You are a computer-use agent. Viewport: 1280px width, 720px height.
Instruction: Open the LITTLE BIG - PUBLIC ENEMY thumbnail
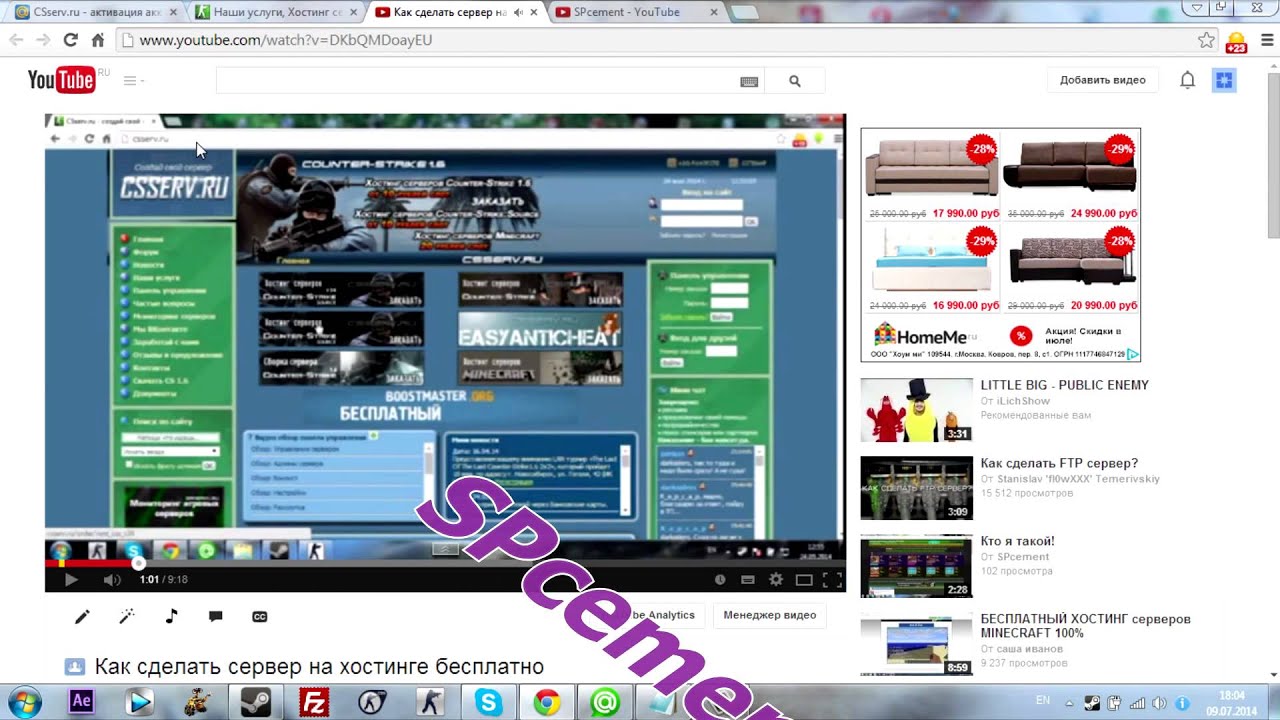[916, 410]
